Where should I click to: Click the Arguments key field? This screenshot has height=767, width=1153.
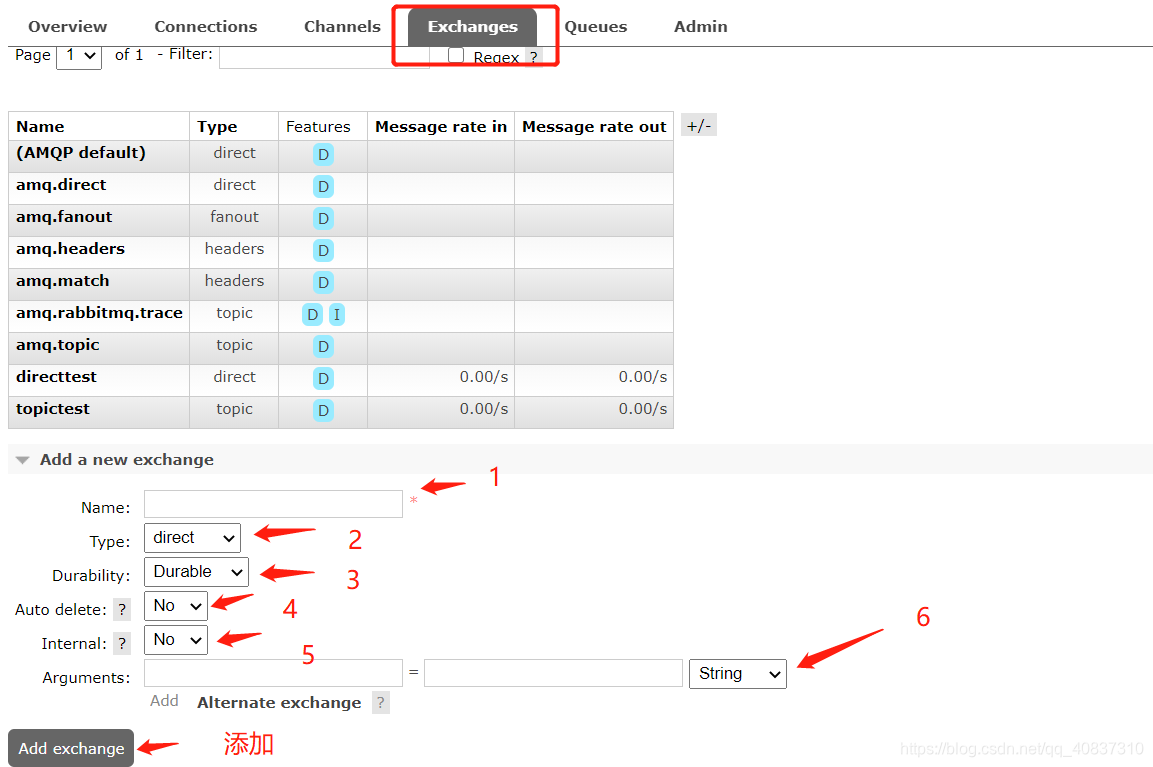click(x=273, y=673)
